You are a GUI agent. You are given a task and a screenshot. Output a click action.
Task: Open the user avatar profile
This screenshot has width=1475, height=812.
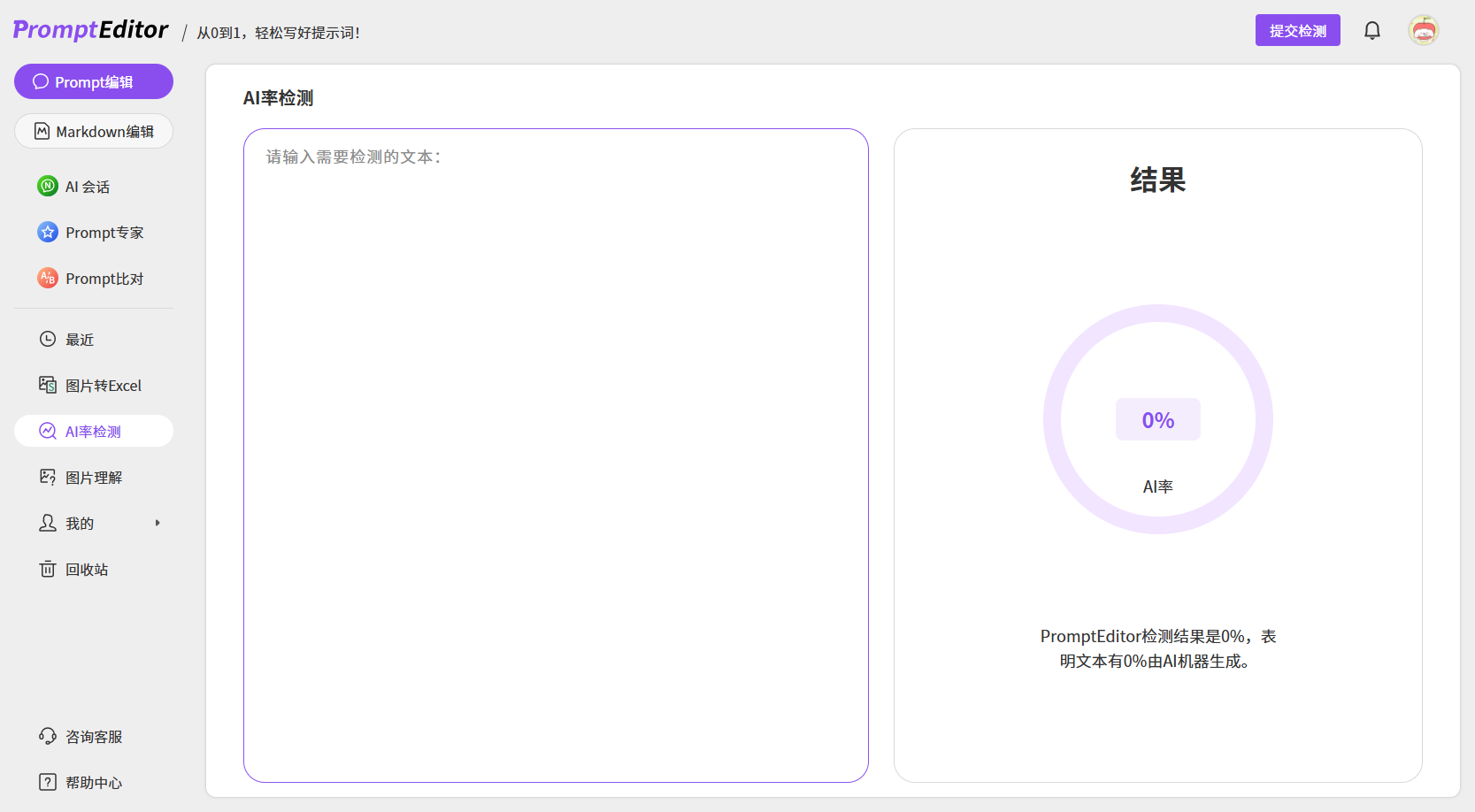(1423, 31)
